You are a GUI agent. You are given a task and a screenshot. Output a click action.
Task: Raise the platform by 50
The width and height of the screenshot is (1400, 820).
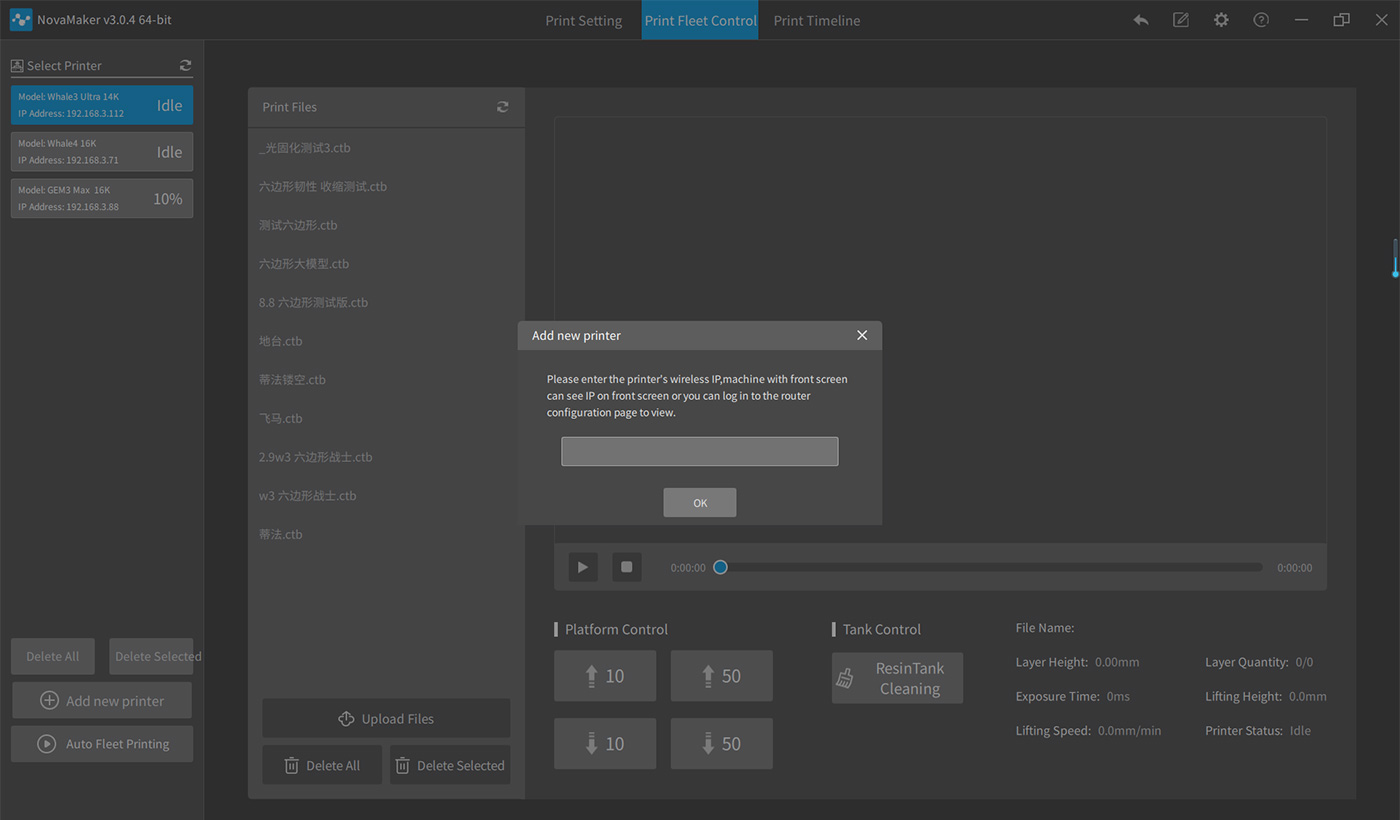(x=721, y=676)
